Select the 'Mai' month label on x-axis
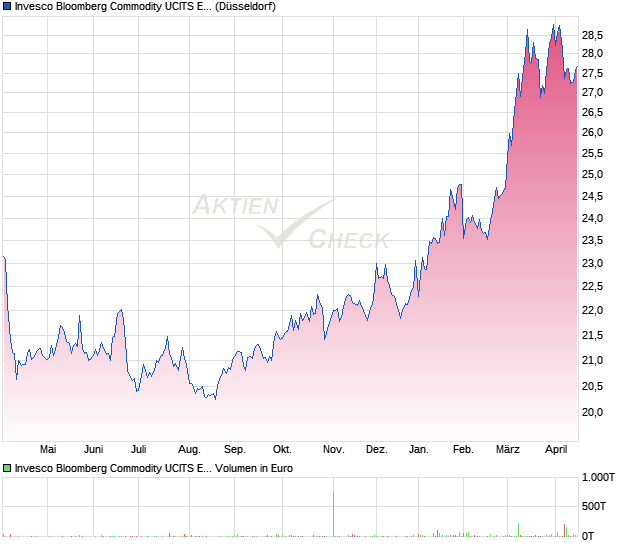The image size is (620, 546). pos(47,449)
